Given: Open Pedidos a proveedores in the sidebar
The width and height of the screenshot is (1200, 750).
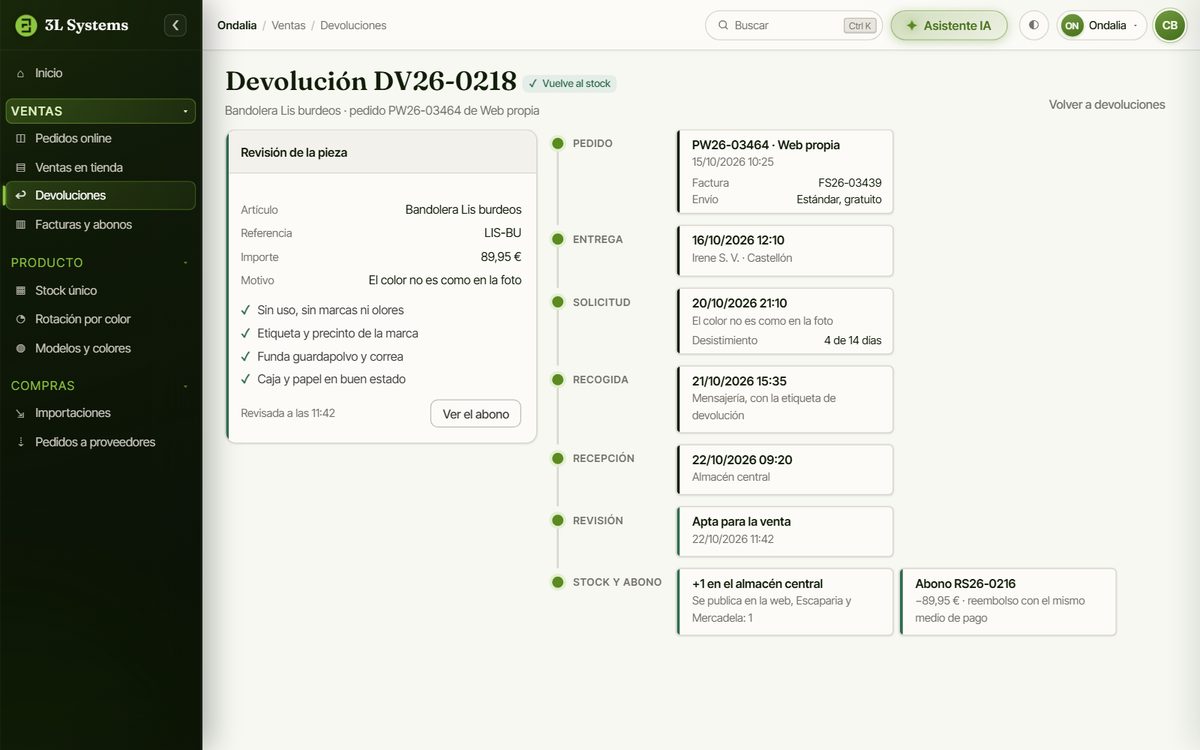Looking at the screenshot, I should (100, 442).
